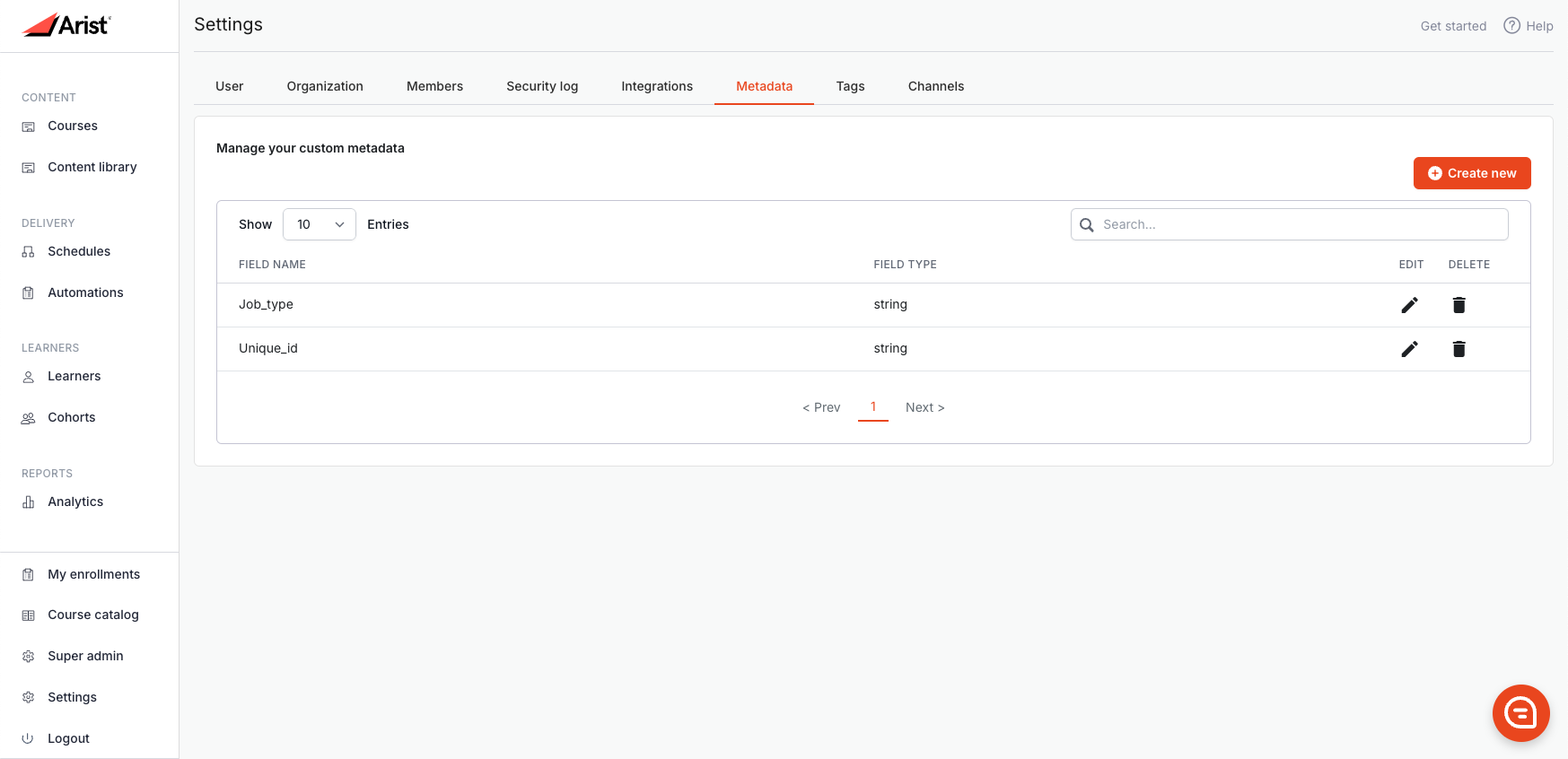Switch to the Members tab
This screenshot has height=759, width=1568.
tap(434, 86)
